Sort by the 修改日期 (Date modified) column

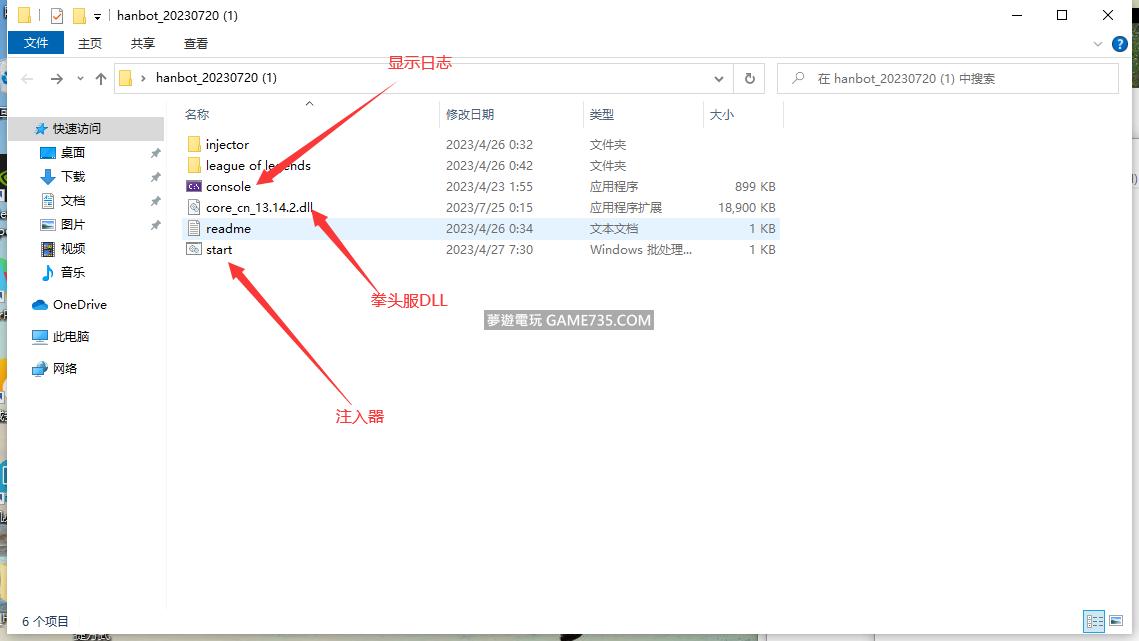(x=470, y=114)
